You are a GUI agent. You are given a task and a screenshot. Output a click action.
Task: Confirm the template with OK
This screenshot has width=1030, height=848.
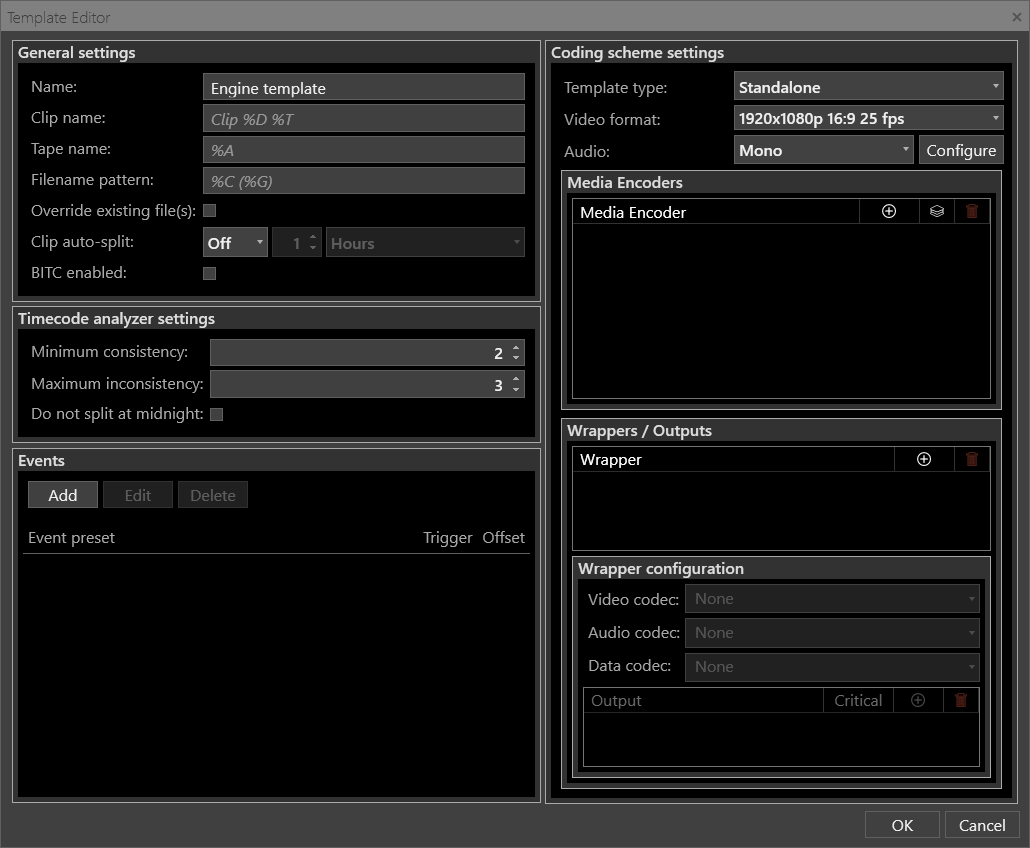coord(902,825)
